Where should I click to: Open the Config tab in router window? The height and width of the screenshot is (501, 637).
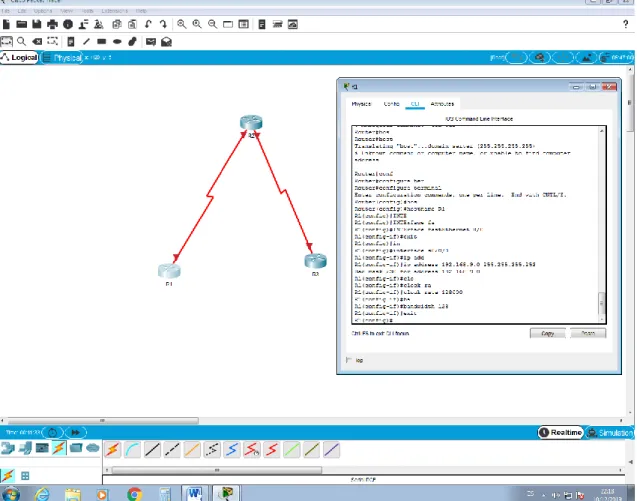point(392,104)
